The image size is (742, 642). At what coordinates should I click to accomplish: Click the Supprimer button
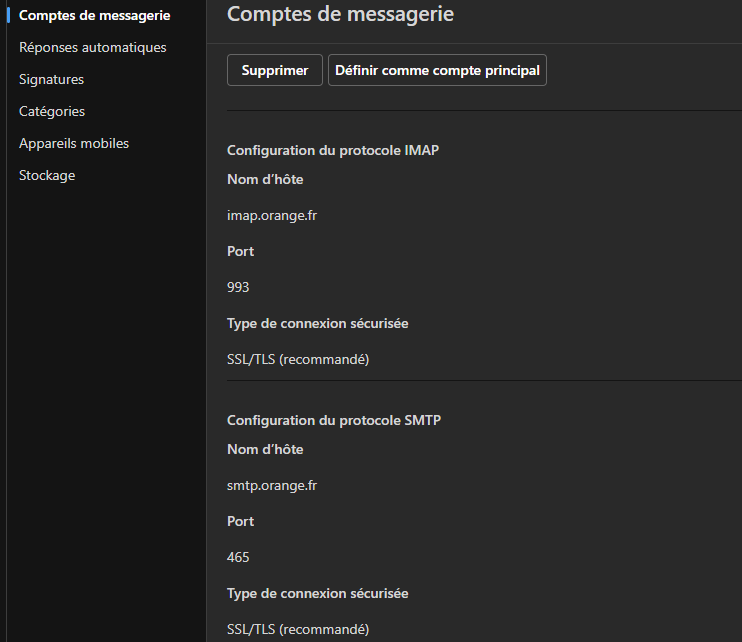click(x=275, y=70)
